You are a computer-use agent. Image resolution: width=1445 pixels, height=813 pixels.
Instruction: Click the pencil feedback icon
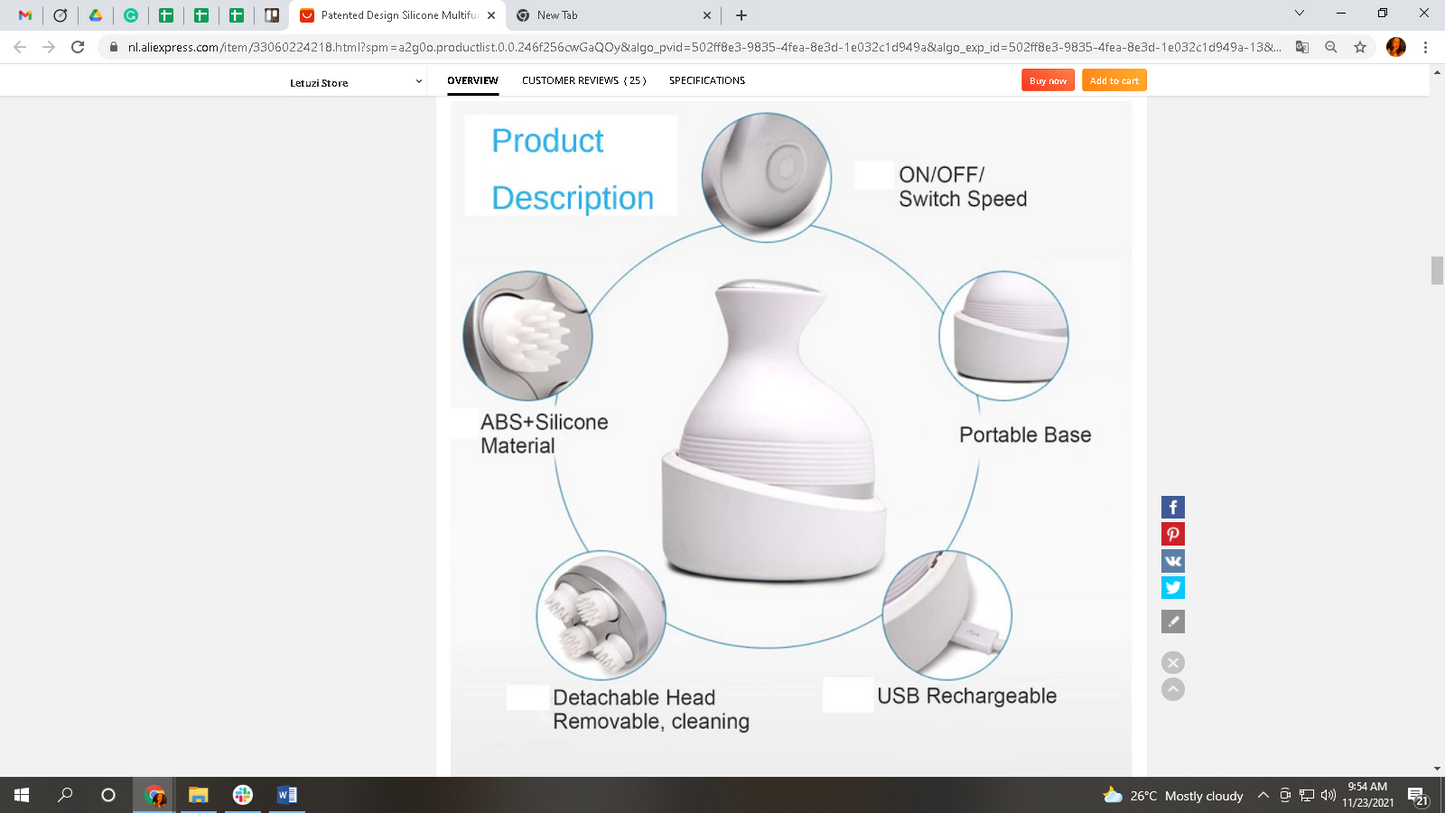point(1173,622)
